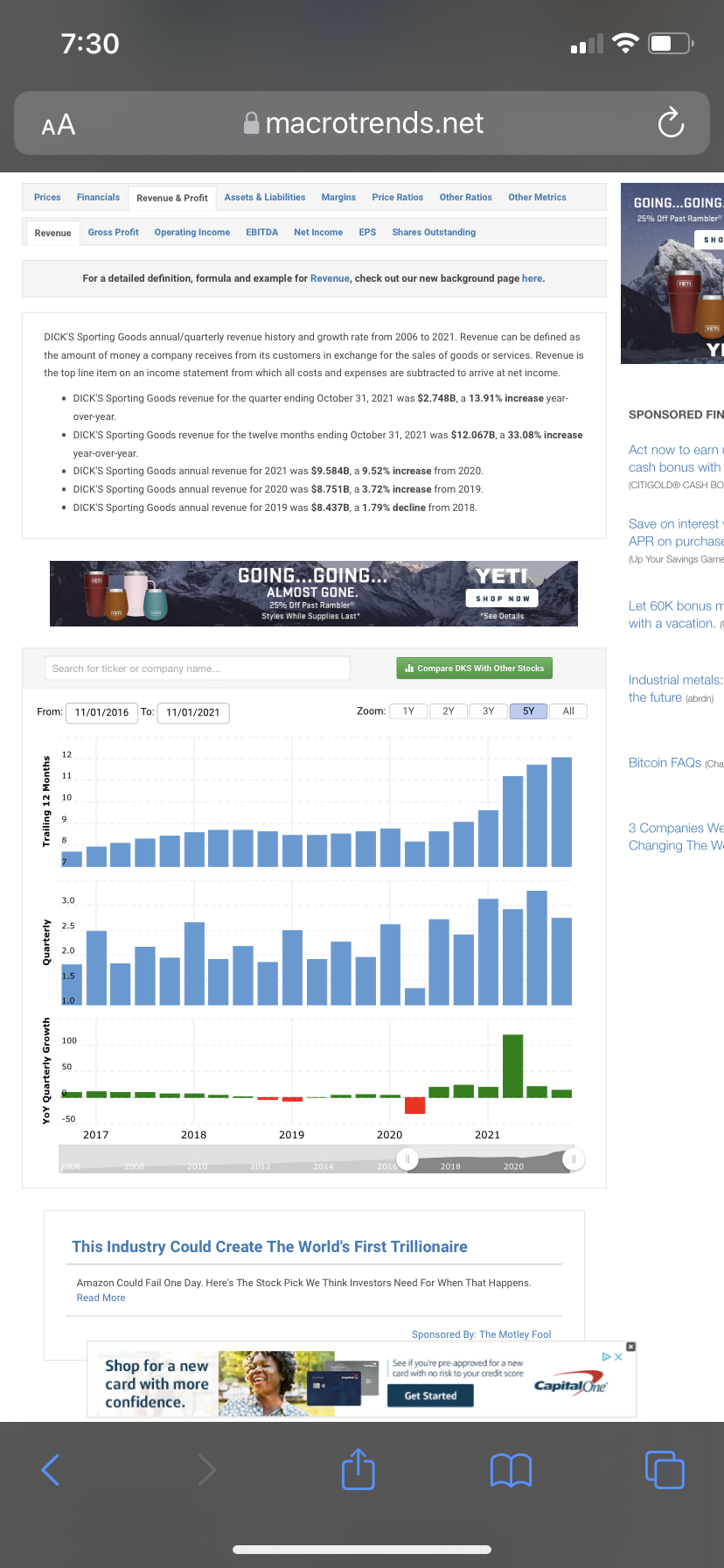Set chart zoom to 1Y
The height and width of the screenshot is (1568, 724).
pyautogui.click(x=408, y=711)
